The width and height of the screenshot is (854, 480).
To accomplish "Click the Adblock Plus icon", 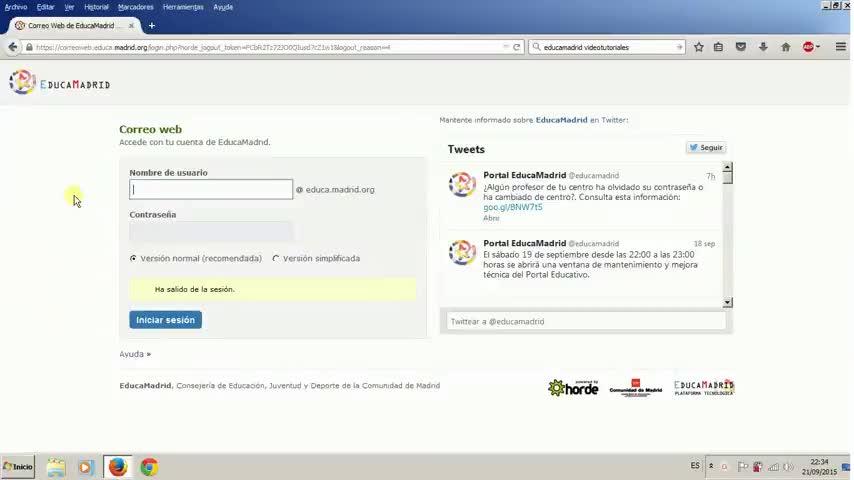I will (808, 47).
